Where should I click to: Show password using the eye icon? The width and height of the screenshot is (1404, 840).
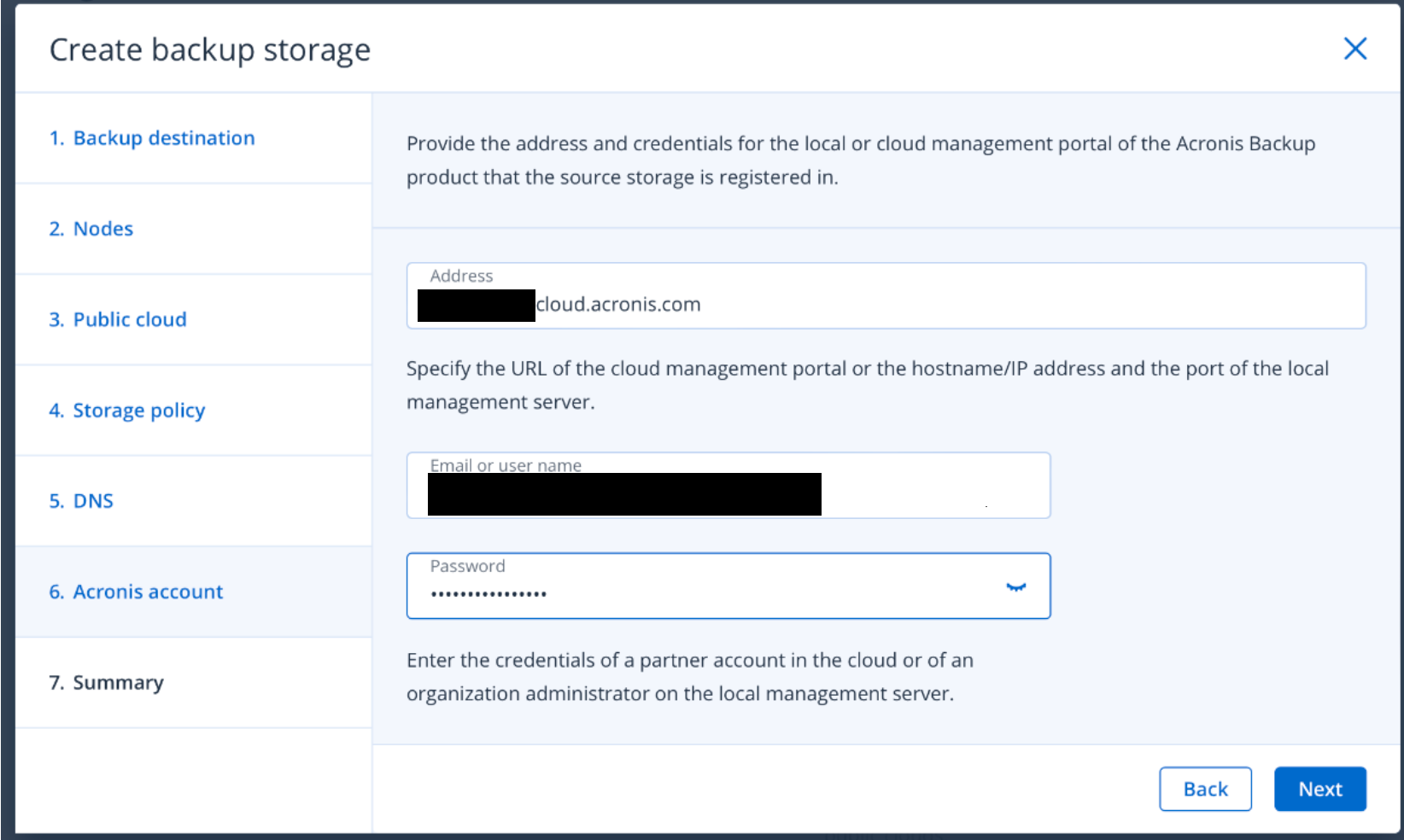(x=1015, y=587)
